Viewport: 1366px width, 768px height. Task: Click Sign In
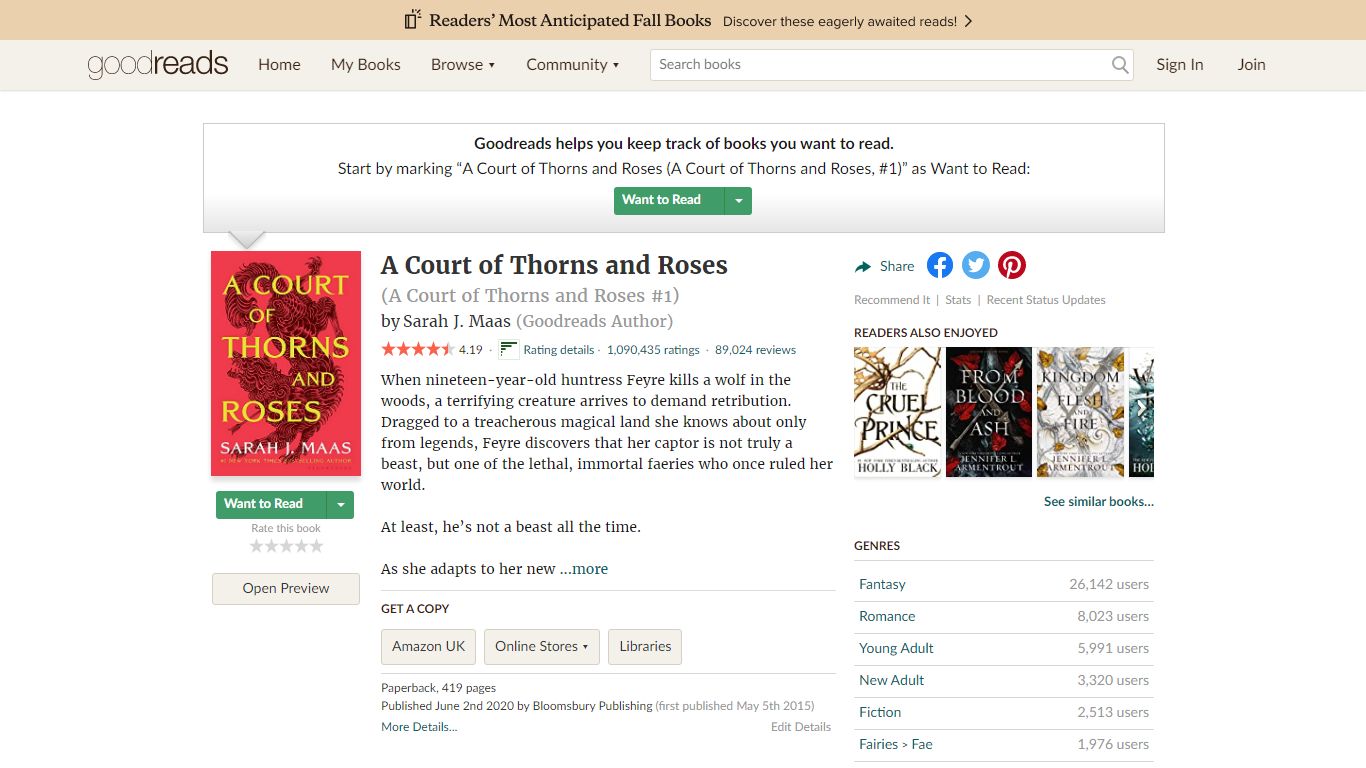(1180, 65)
